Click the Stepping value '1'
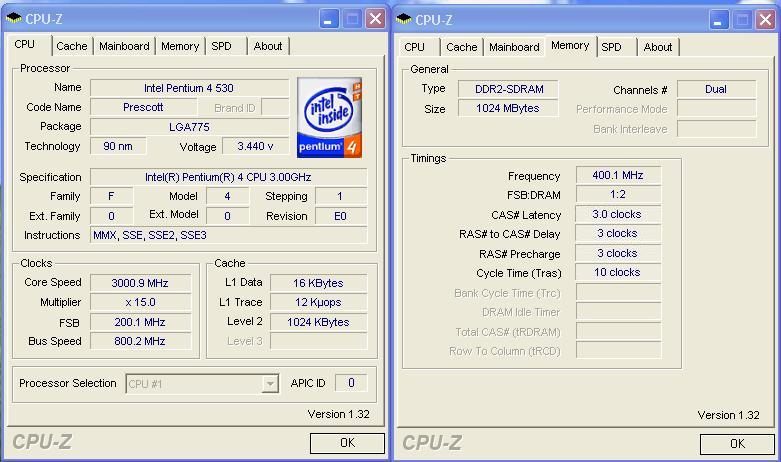Screen dimensions: 781x462 341,196
